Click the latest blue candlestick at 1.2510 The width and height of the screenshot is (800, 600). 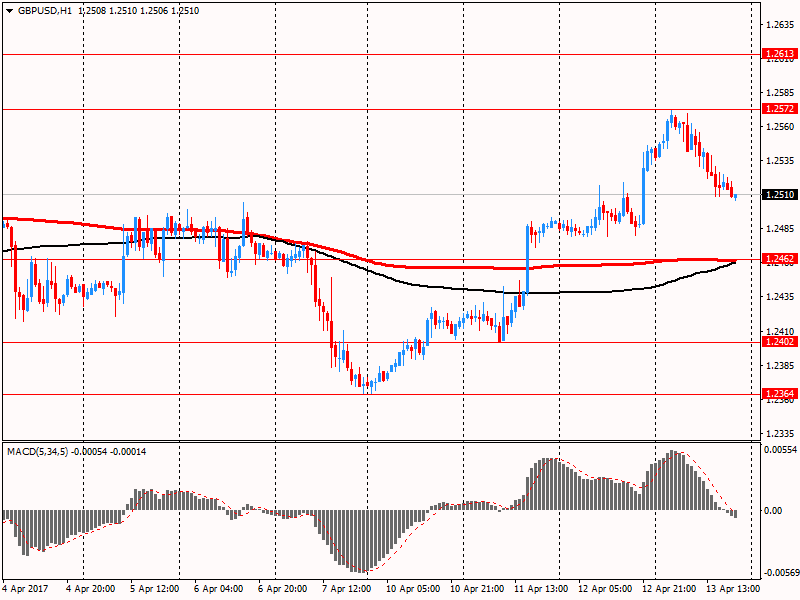coord(735,197)
